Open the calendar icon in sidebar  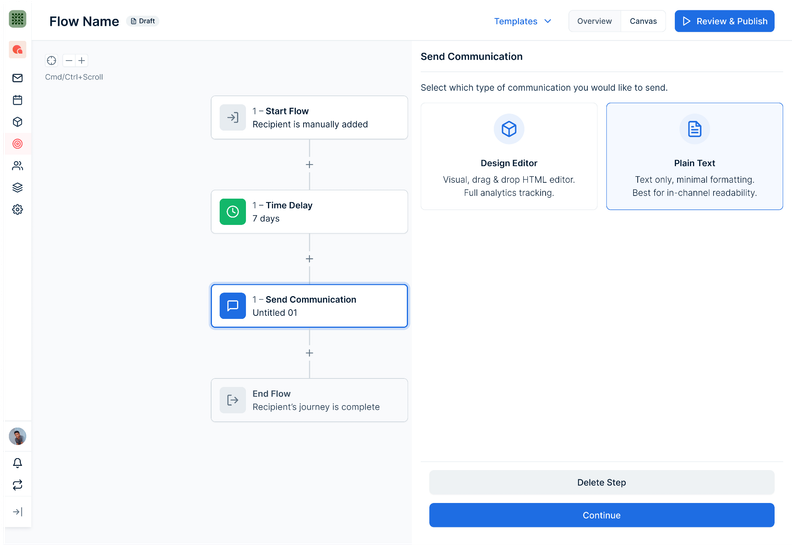click(18, 100)
